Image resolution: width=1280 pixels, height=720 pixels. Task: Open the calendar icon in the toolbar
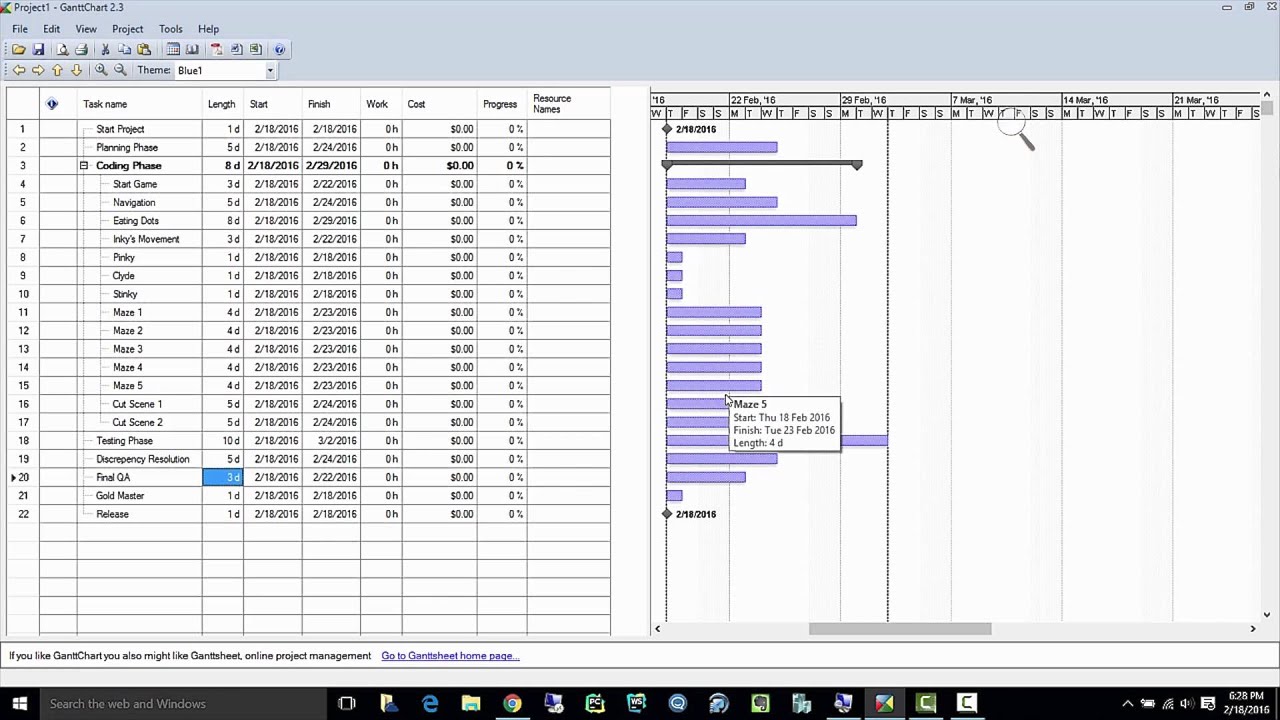[x=173, y=49]
